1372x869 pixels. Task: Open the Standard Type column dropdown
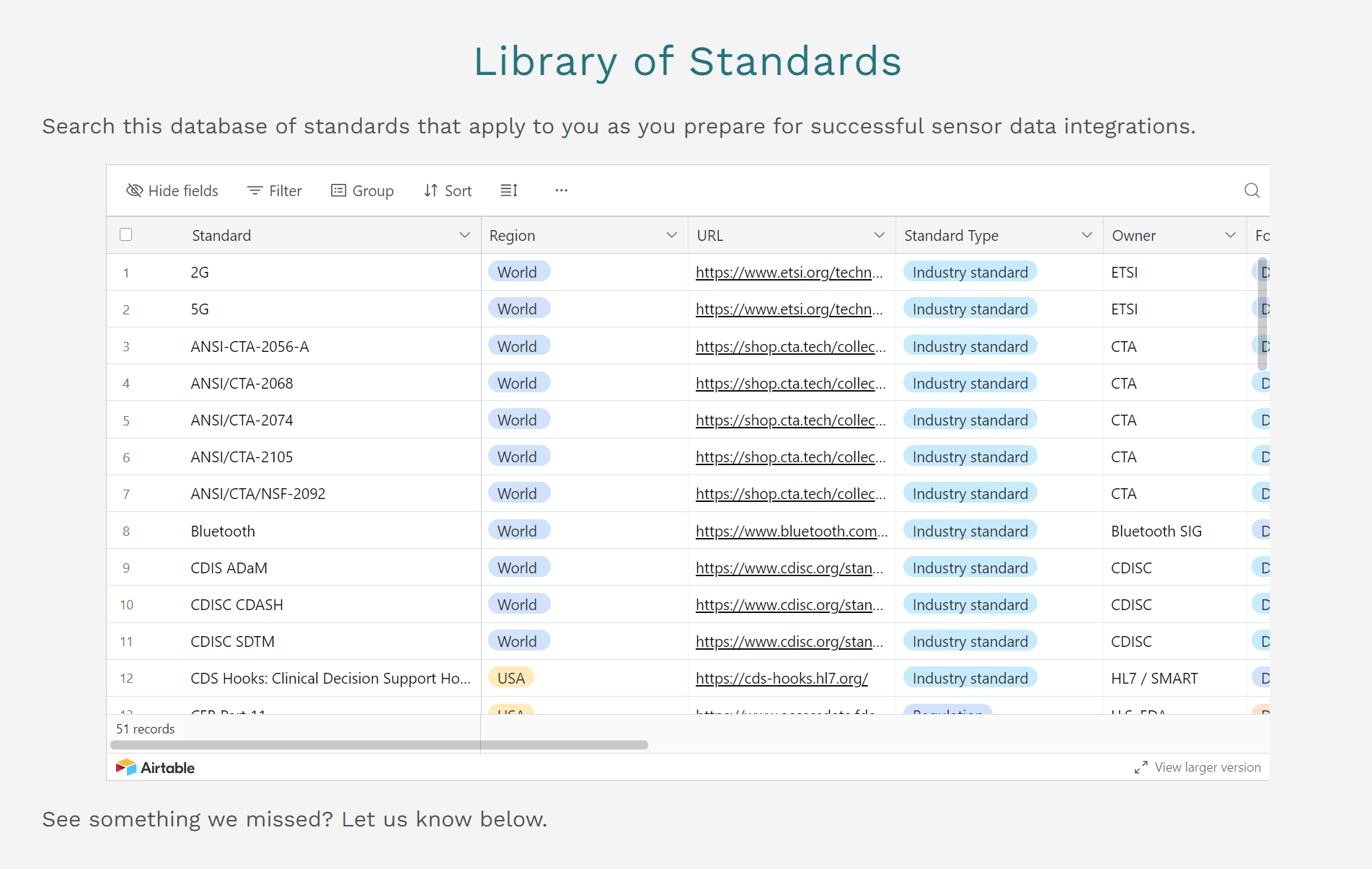(x=1087, y=235)
